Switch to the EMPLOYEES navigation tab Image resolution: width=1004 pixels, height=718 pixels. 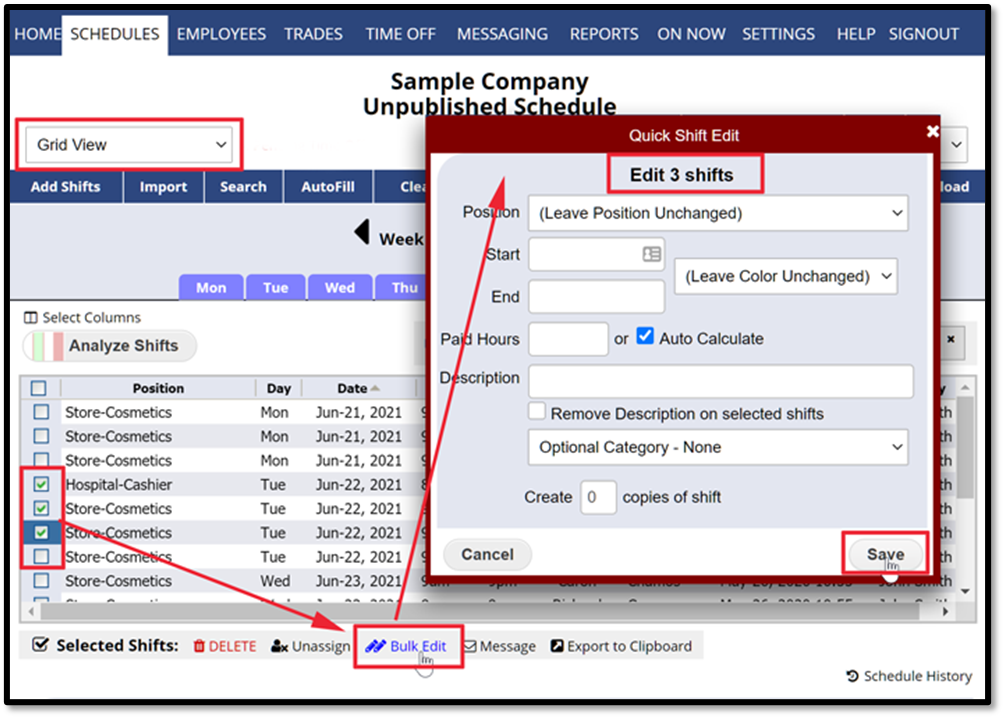pyautogui.click(x=221, y=33)
